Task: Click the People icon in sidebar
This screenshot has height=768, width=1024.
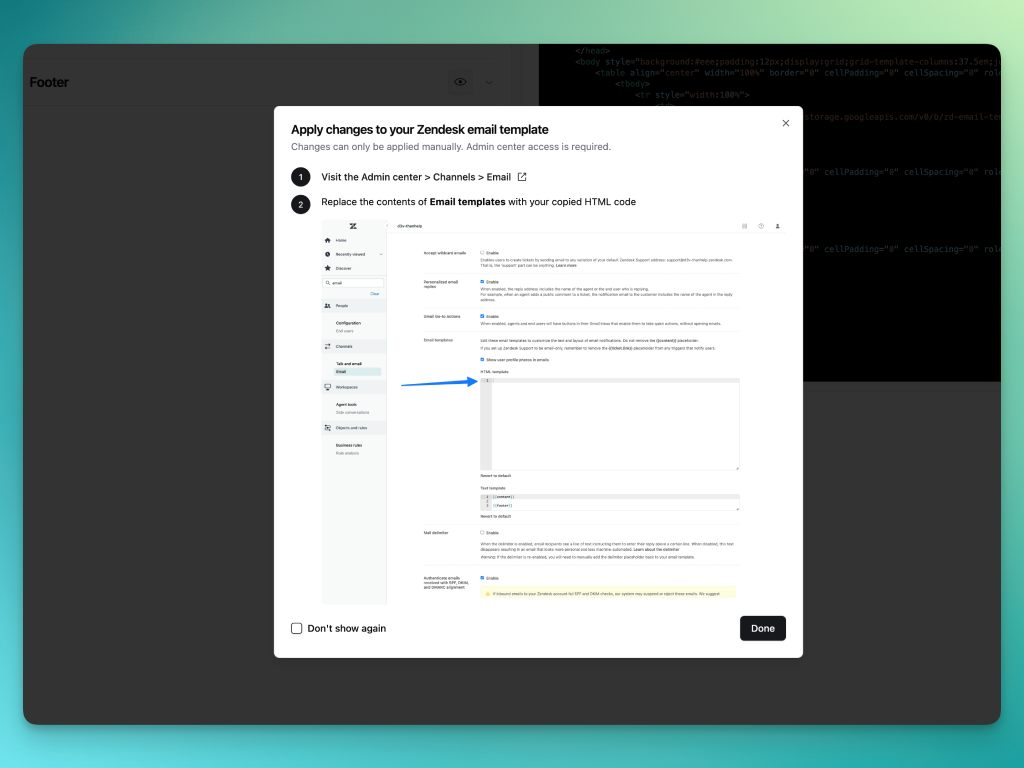Action: point(327,305)
